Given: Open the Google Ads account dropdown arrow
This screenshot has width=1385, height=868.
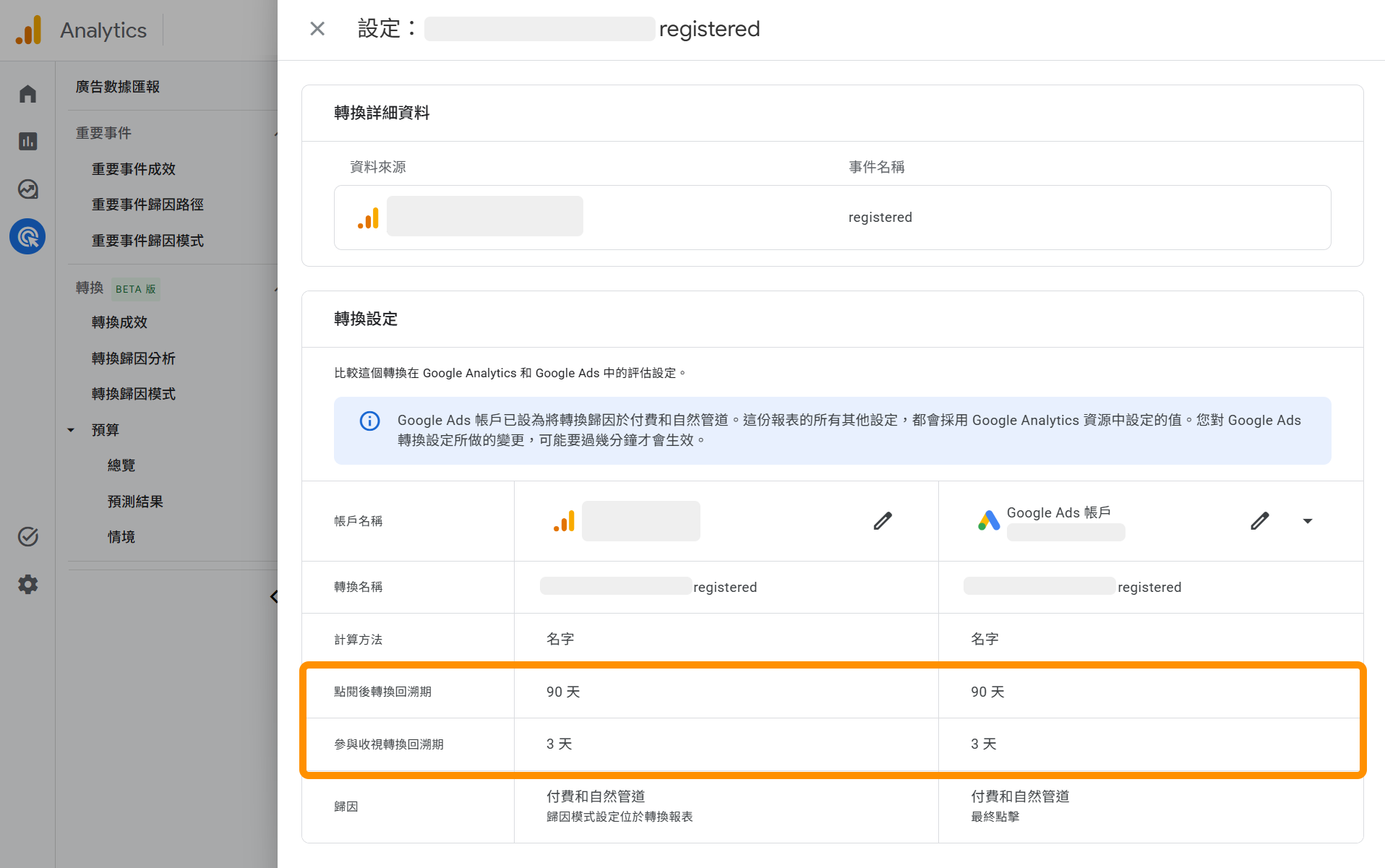Looking at the screenshot, I should tap(1307, 521).
